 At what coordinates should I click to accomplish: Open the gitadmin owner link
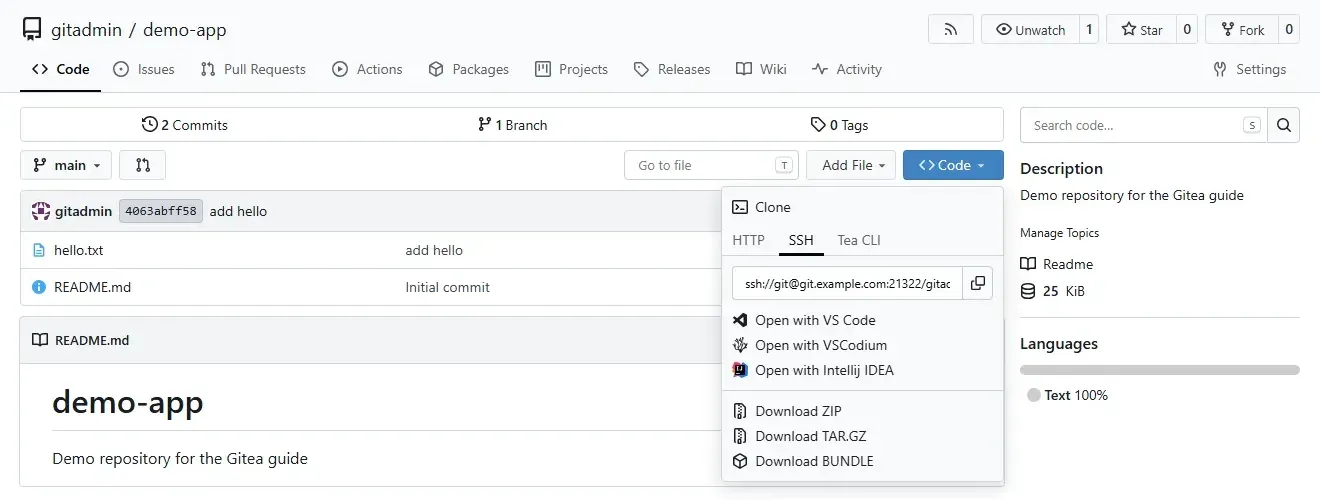(x=86, y=29)
